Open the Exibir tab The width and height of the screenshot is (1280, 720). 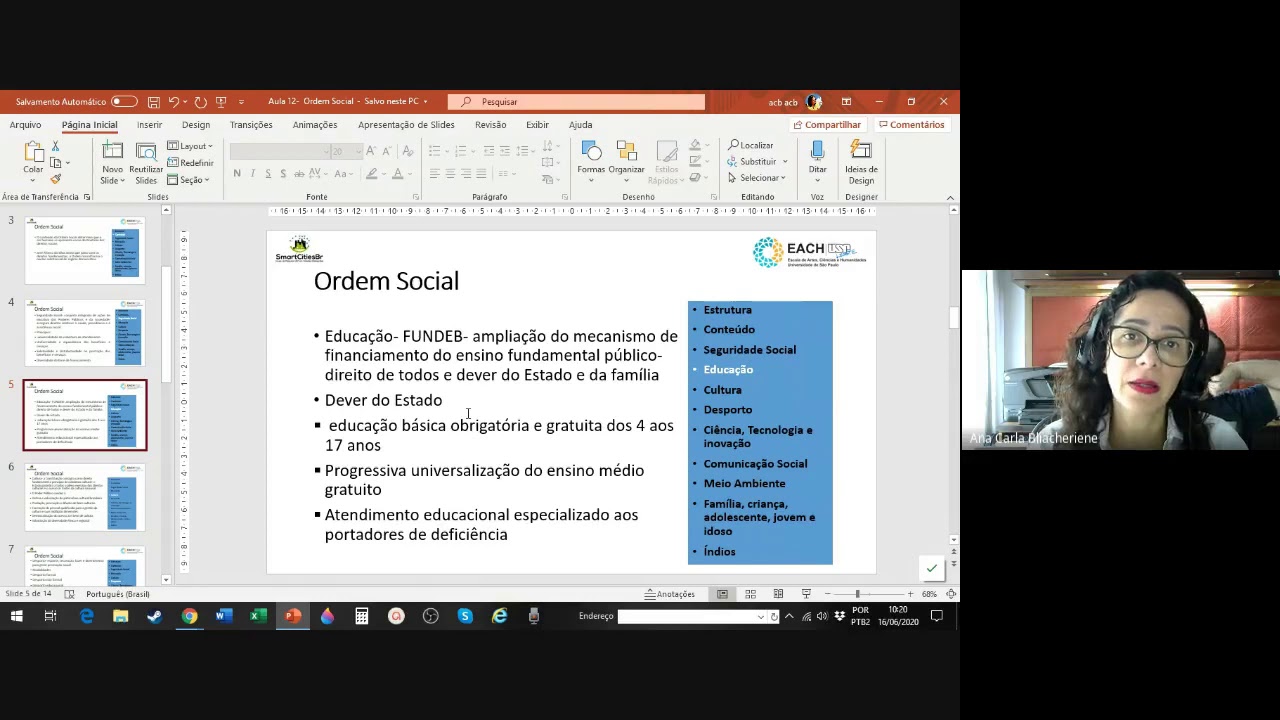[x=537, y=125]
